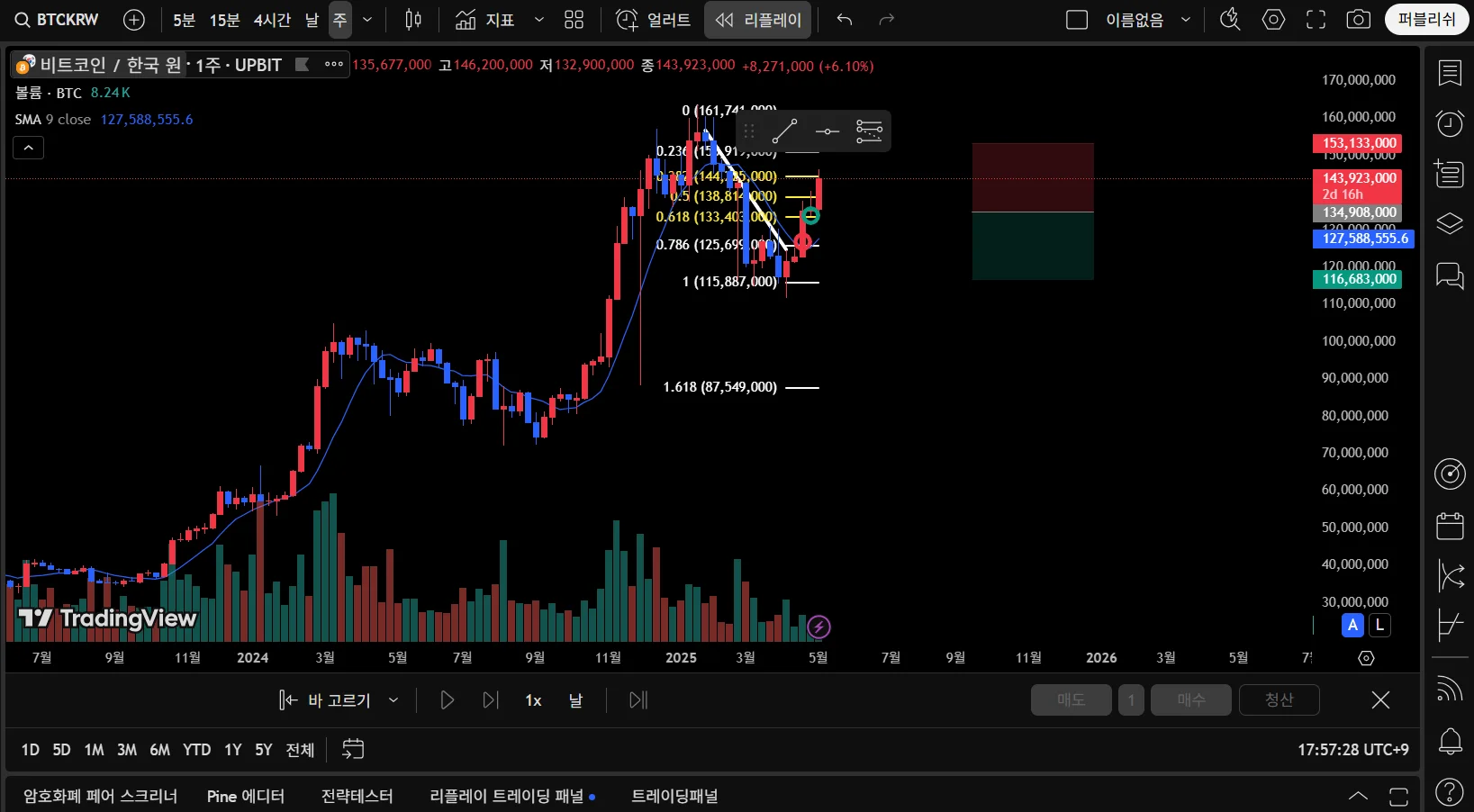The height and width of the screenshot is (812, 1474).
Task: Open the target radar panel icon
Action: click(x=1450, y=473)
